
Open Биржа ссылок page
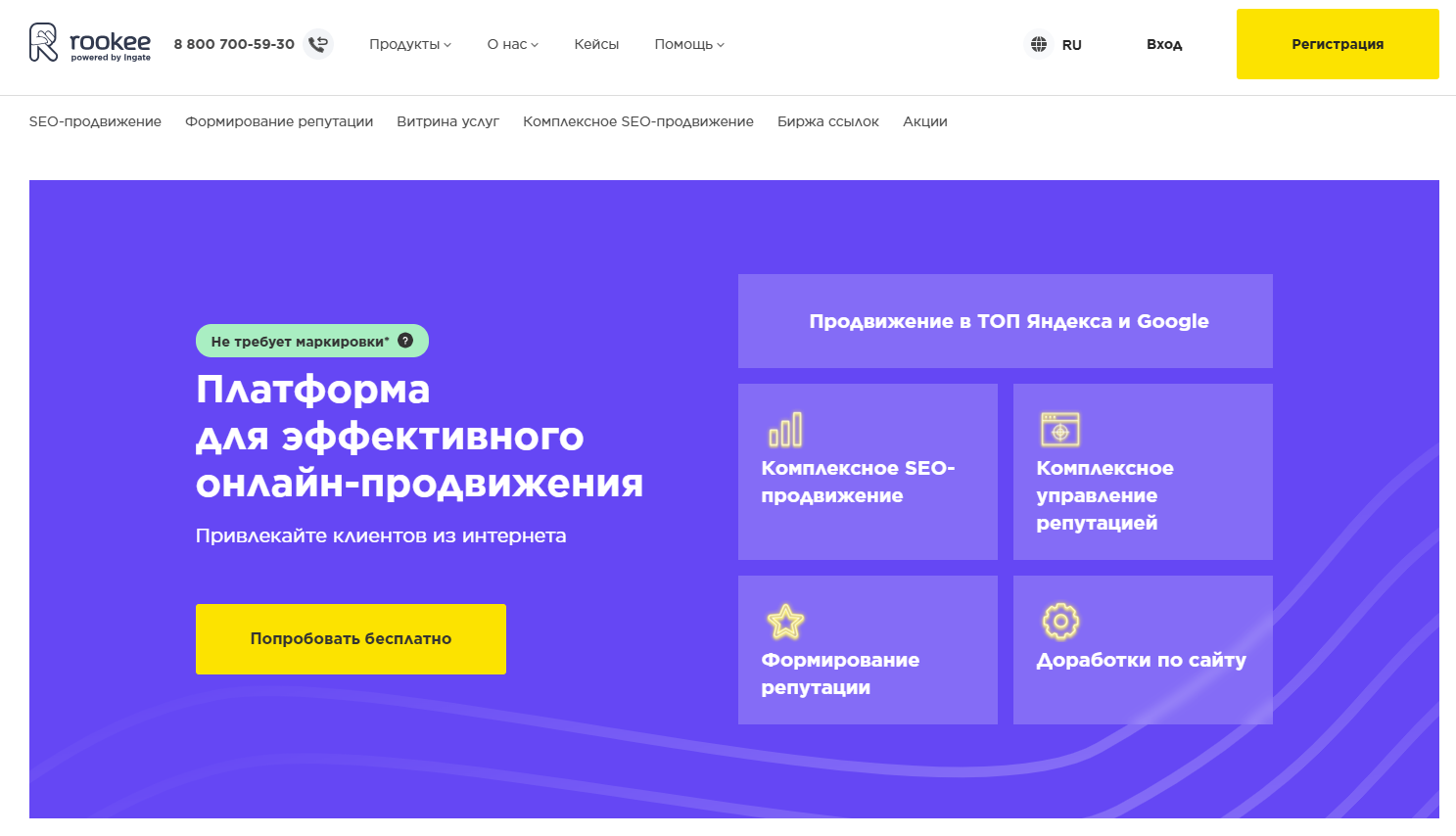[828, 121]
